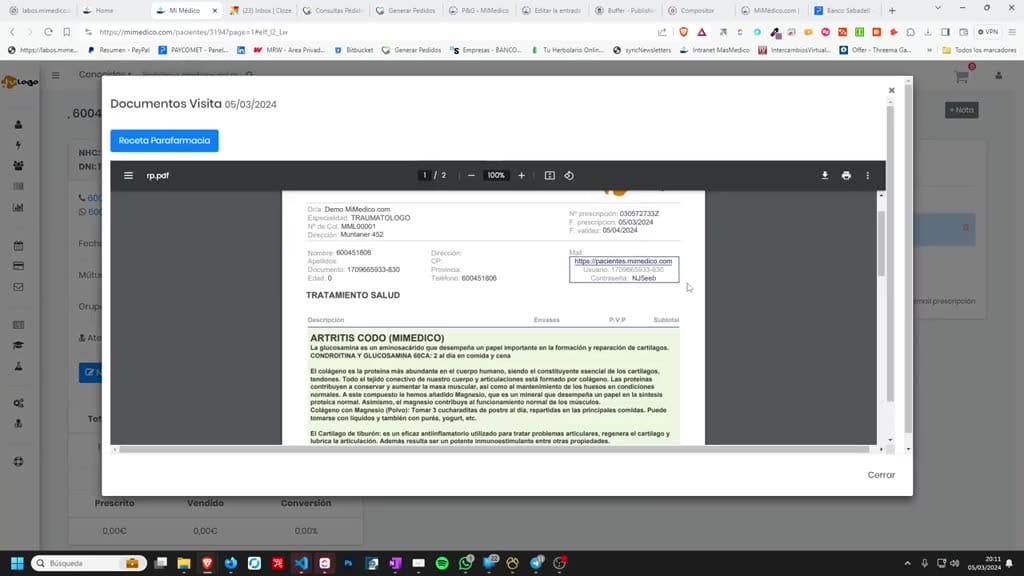The height and width of the screenshot is (576, 1024).
Task: Open Spotify from the taskbar
Action: click(x=442, y=563)
